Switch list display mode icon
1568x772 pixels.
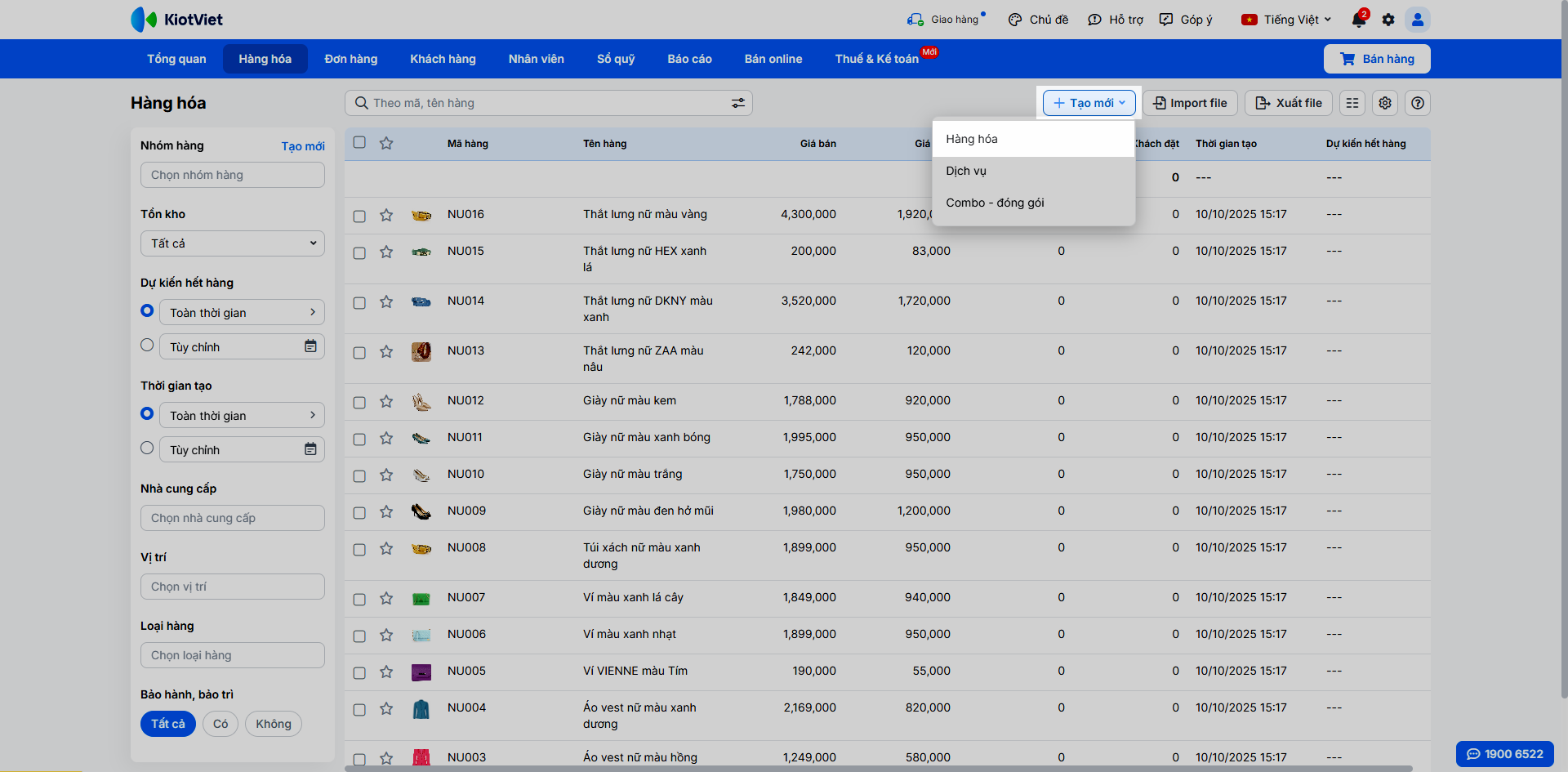(x=1352, y=103)
